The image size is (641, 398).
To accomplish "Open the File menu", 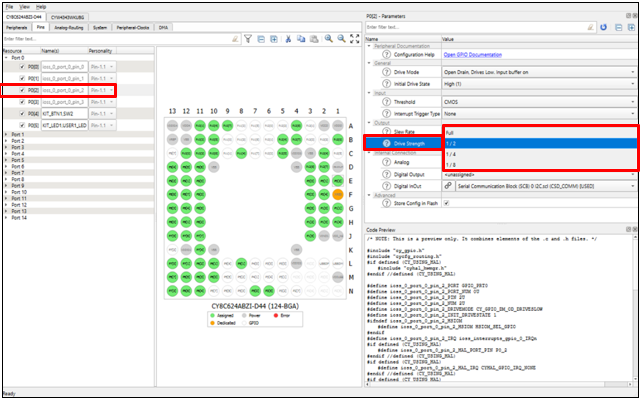I will (9, 7).
